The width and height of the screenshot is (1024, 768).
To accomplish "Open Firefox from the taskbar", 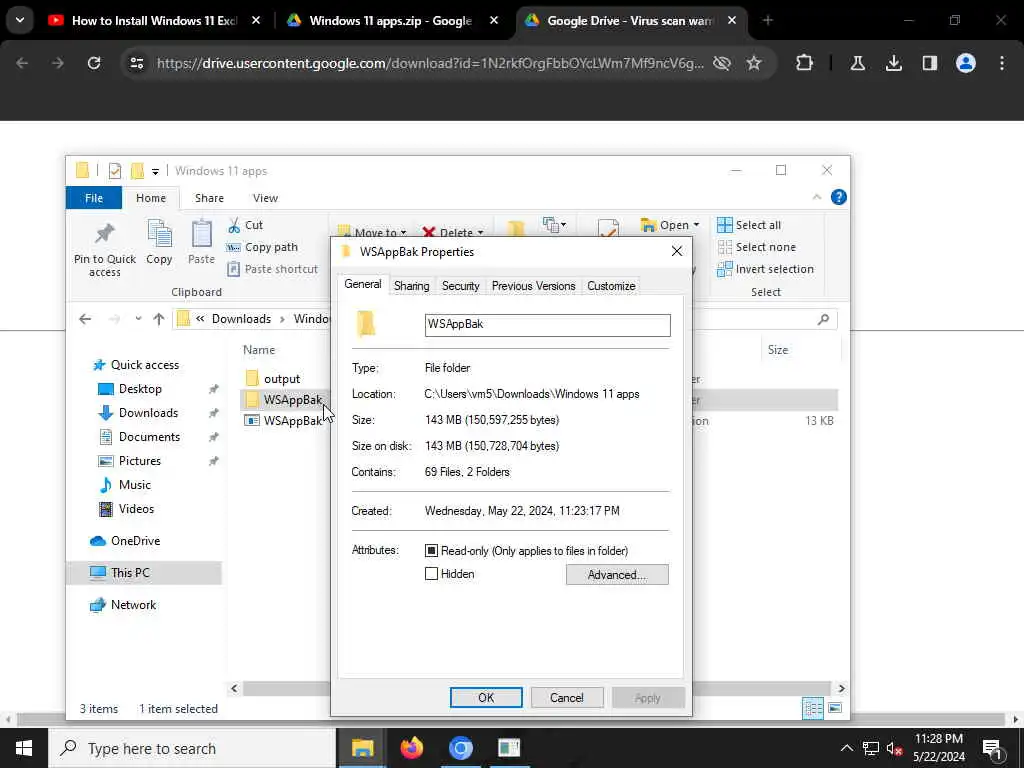I will [412, 748].
